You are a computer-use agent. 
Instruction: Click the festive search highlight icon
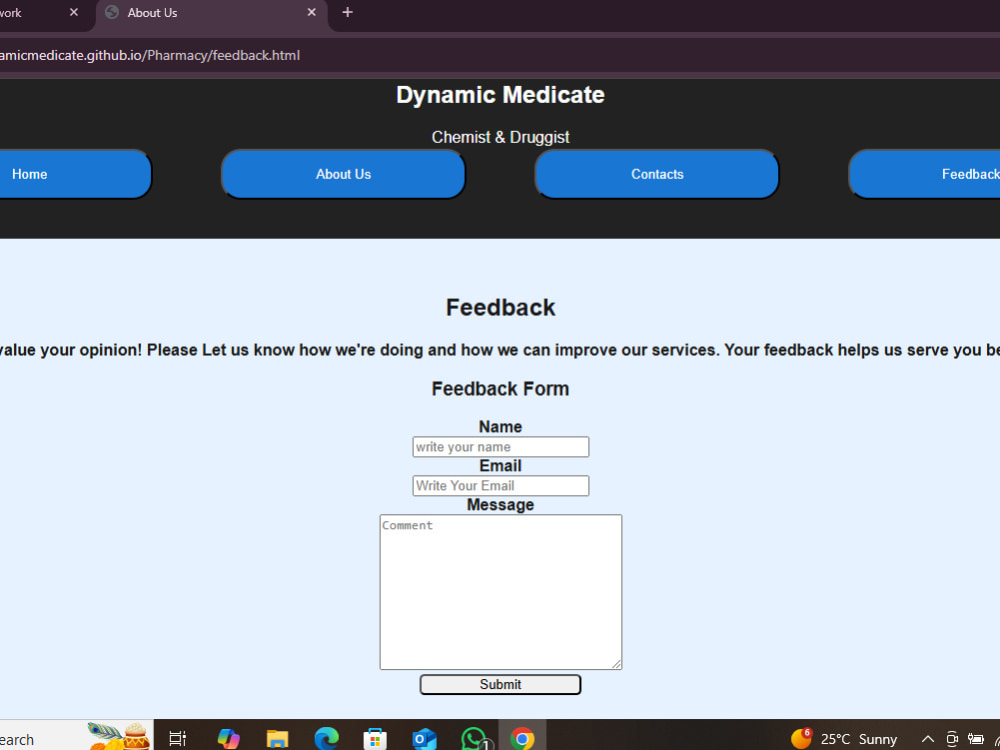coord(119,736)
